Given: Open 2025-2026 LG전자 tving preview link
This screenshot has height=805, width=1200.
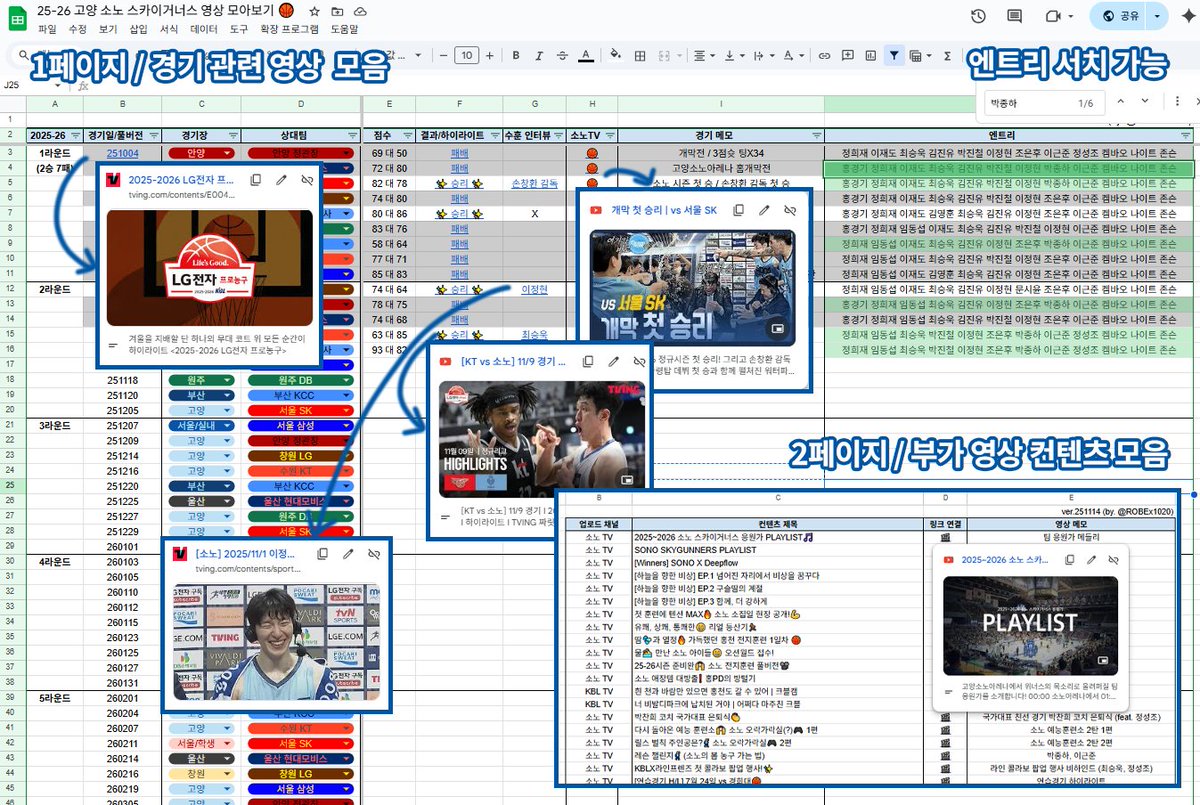Looking at the screenshot, I should pyautogui.click(x=181, y=180).
